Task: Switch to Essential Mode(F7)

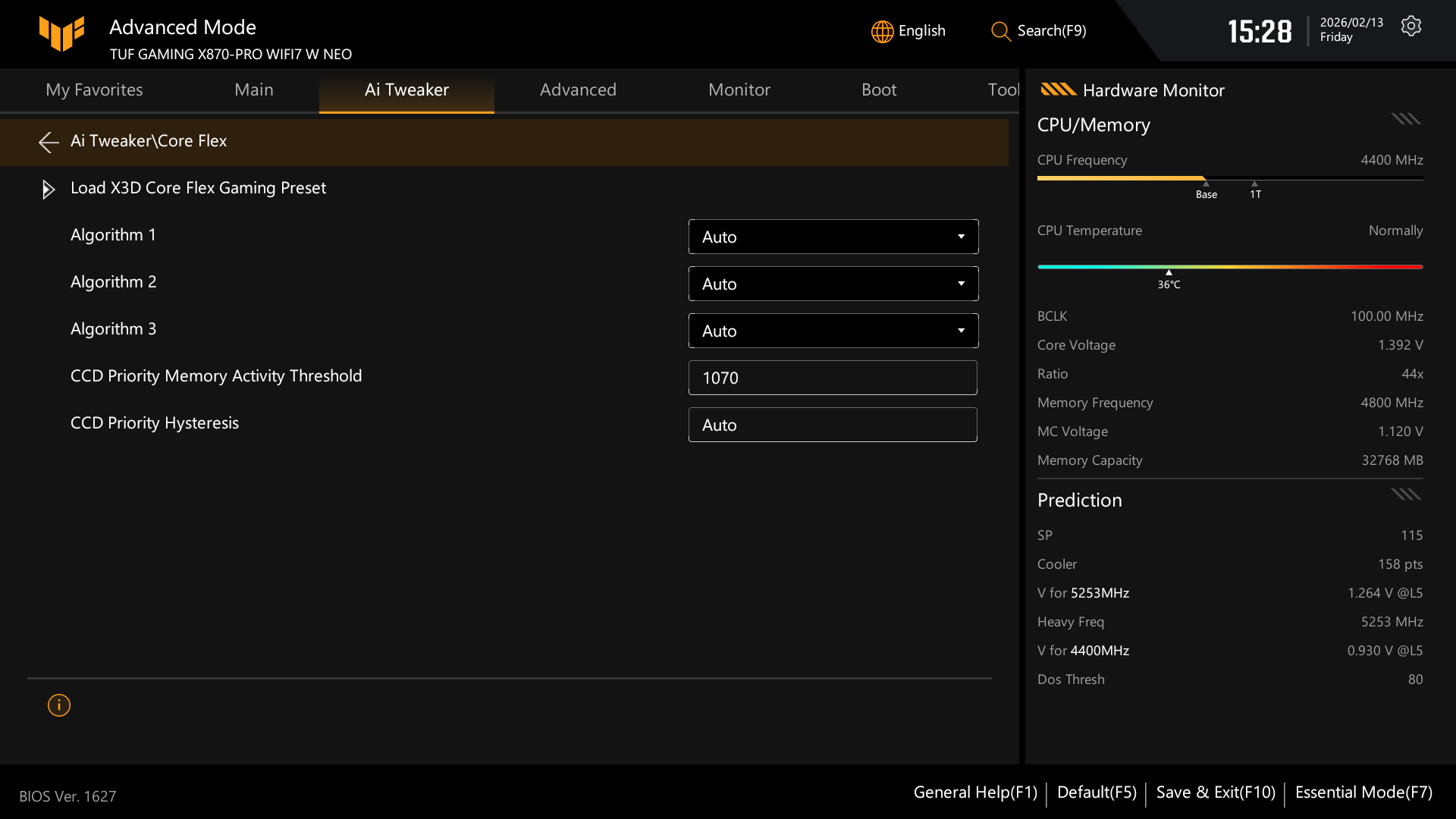Action: (x=1363, y=792)
